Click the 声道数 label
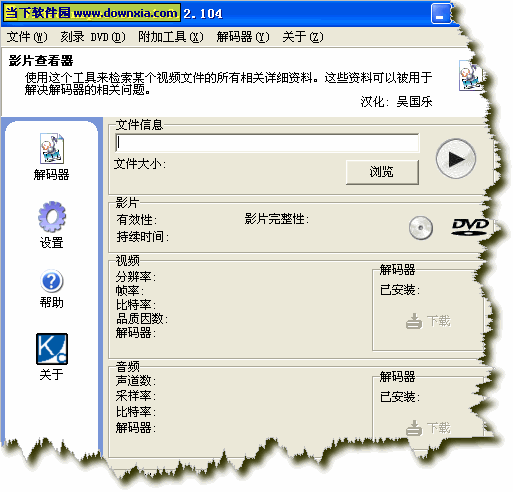Image resolution: width=513 pixels, height=492 pixels. [136, 380]
